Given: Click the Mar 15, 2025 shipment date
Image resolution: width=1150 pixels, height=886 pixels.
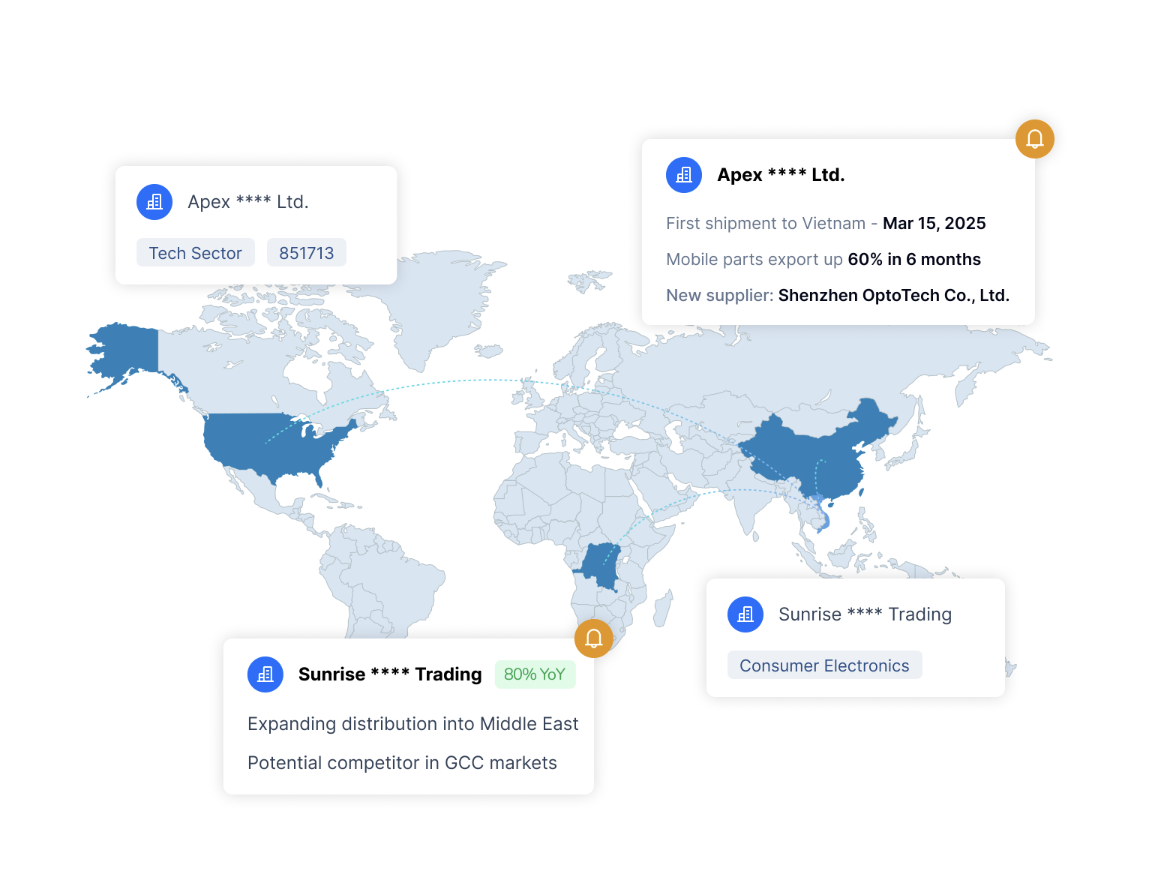Looking at the screenshot, I should [x=934, y=223].
